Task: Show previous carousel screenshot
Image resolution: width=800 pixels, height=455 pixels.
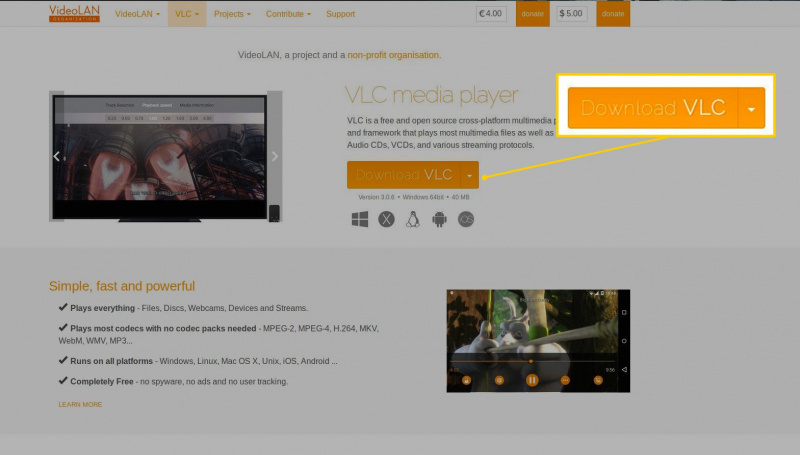Action: point(57,156)
